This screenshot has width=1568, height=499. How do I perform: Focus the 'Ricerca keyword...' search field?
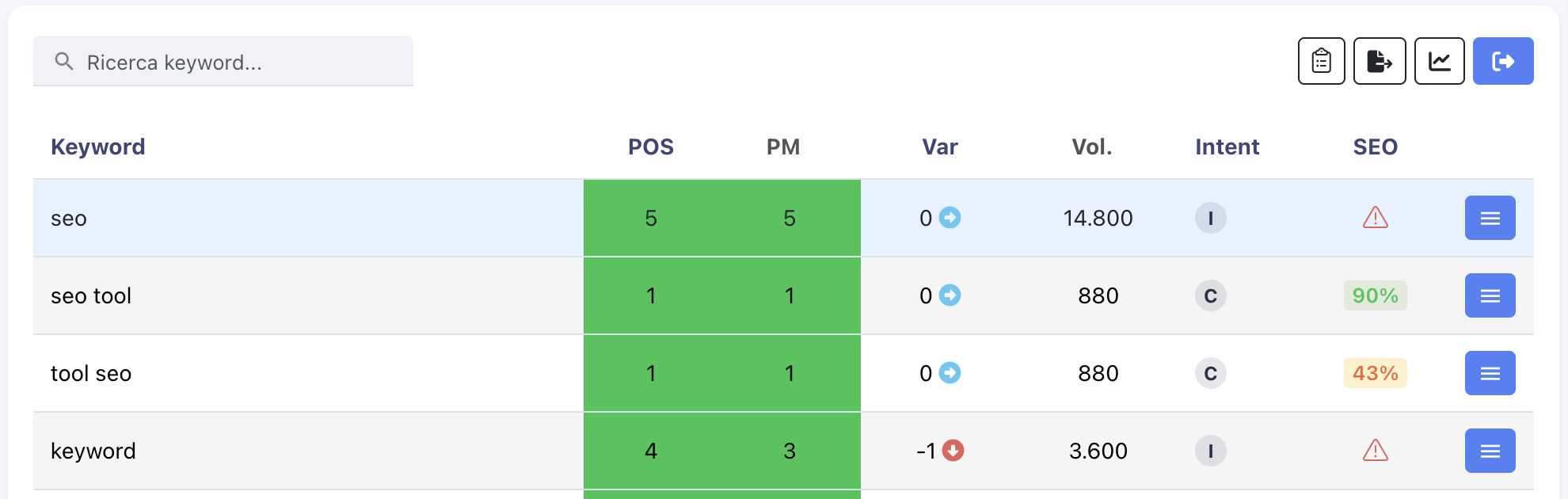coord(238,62)
